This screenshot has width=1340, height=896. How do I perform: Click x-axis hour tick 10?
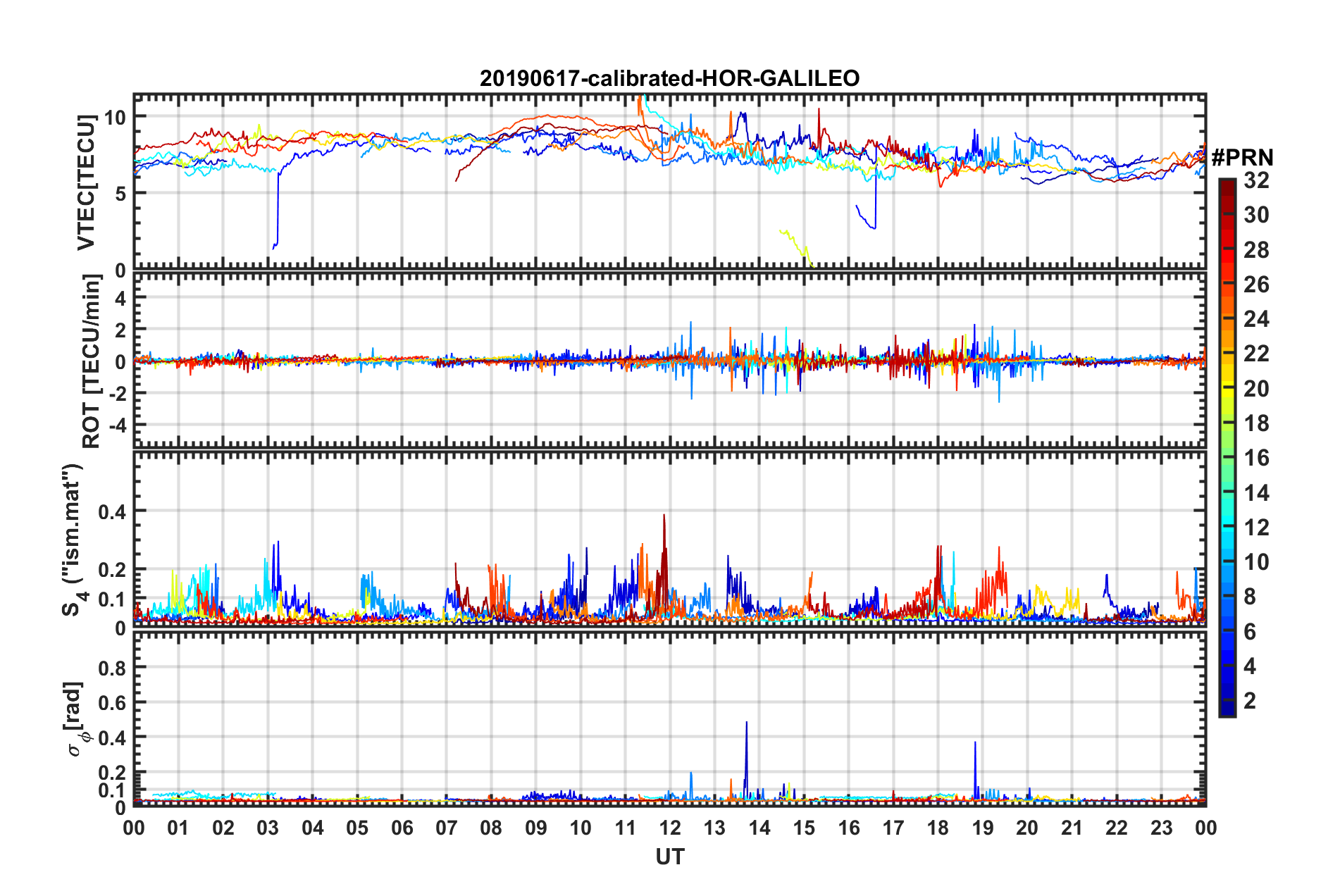click(581, 828)
